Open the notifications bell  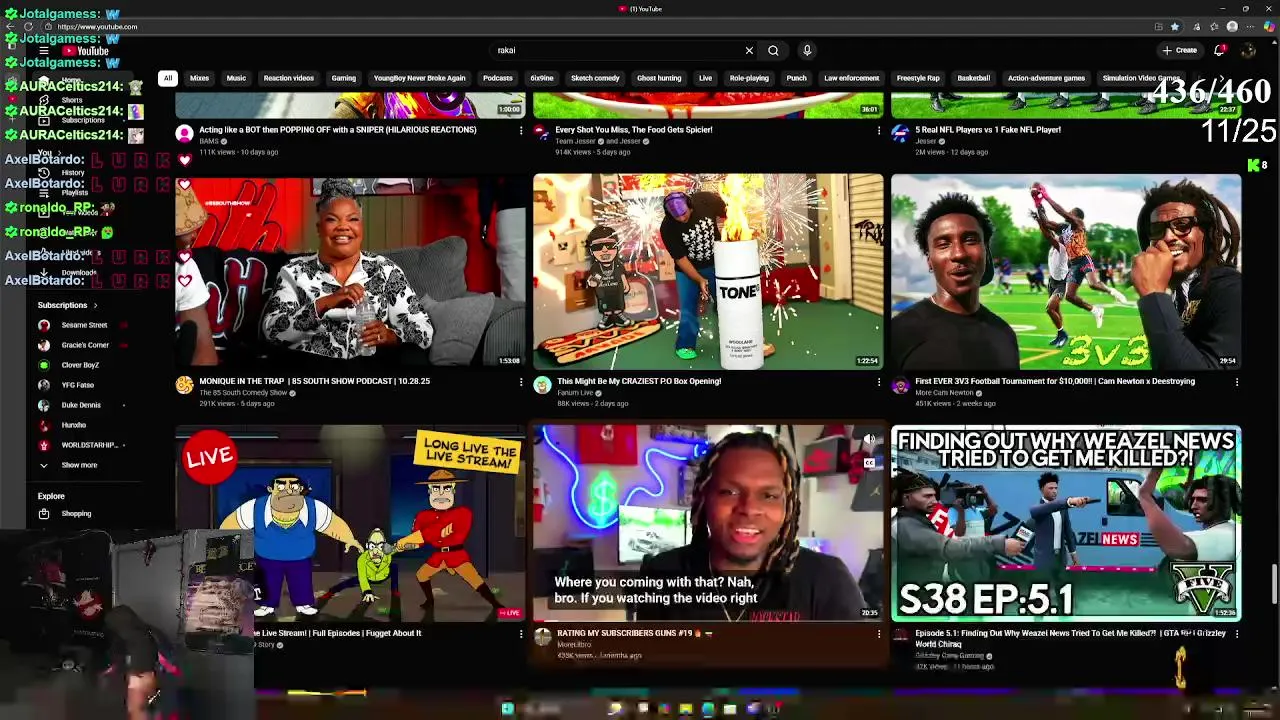1219,50
